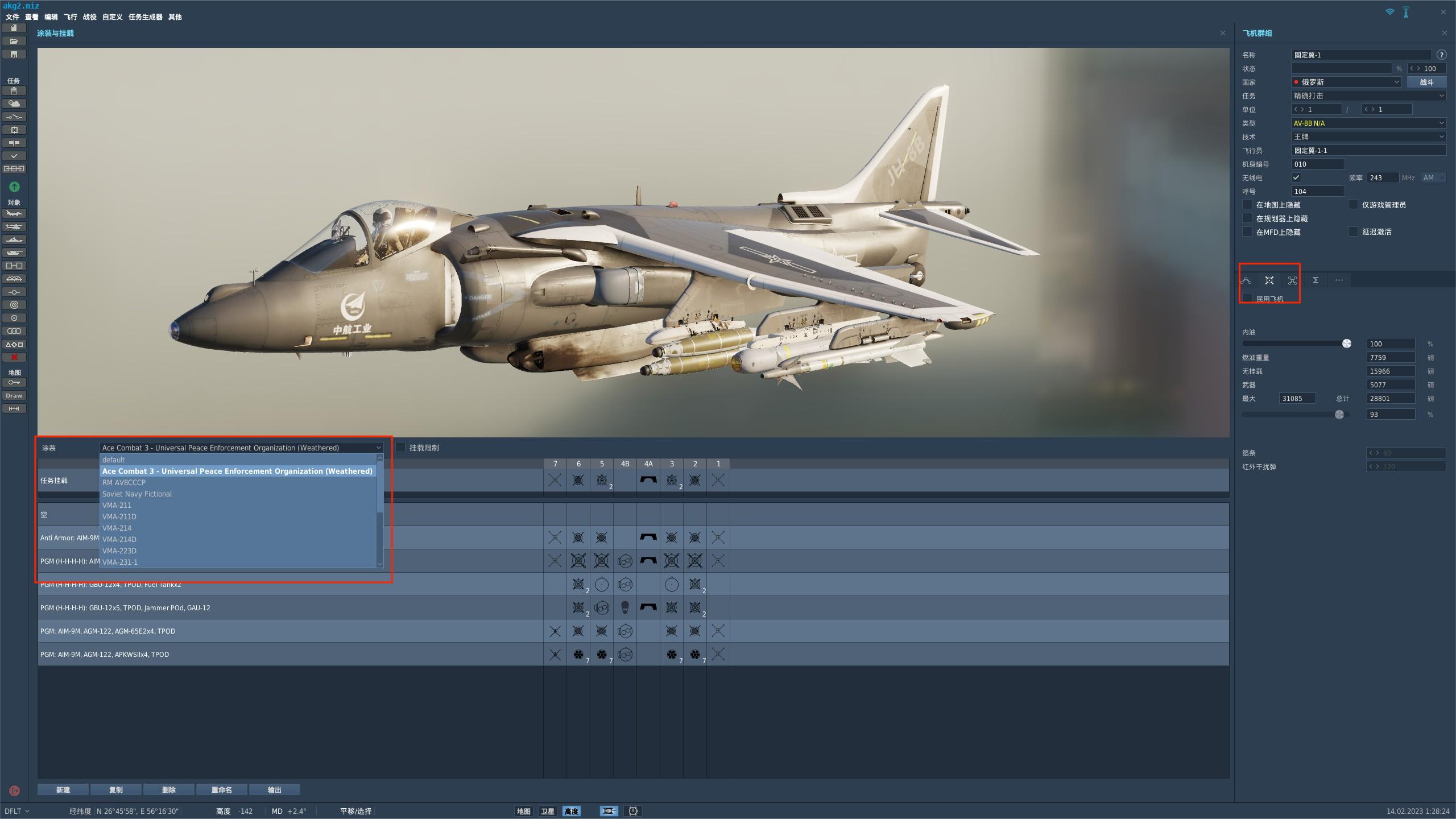The width and height of the screenshot is (1456, 819).
Task: Open the briefing clipboard icon
Action: point(14,90)
